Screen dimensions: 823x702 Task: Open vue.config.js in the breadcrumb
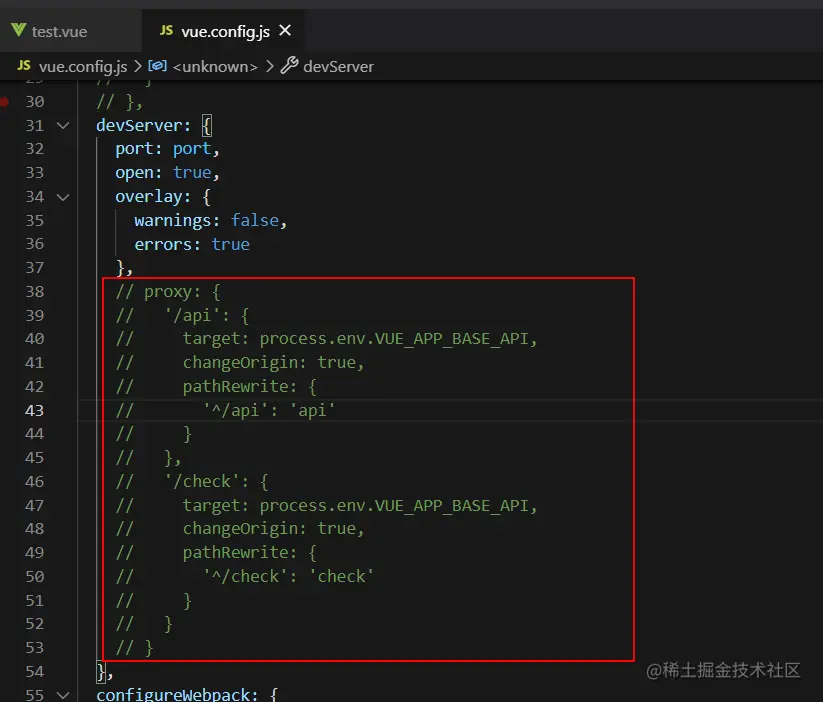tap(83, 67)
